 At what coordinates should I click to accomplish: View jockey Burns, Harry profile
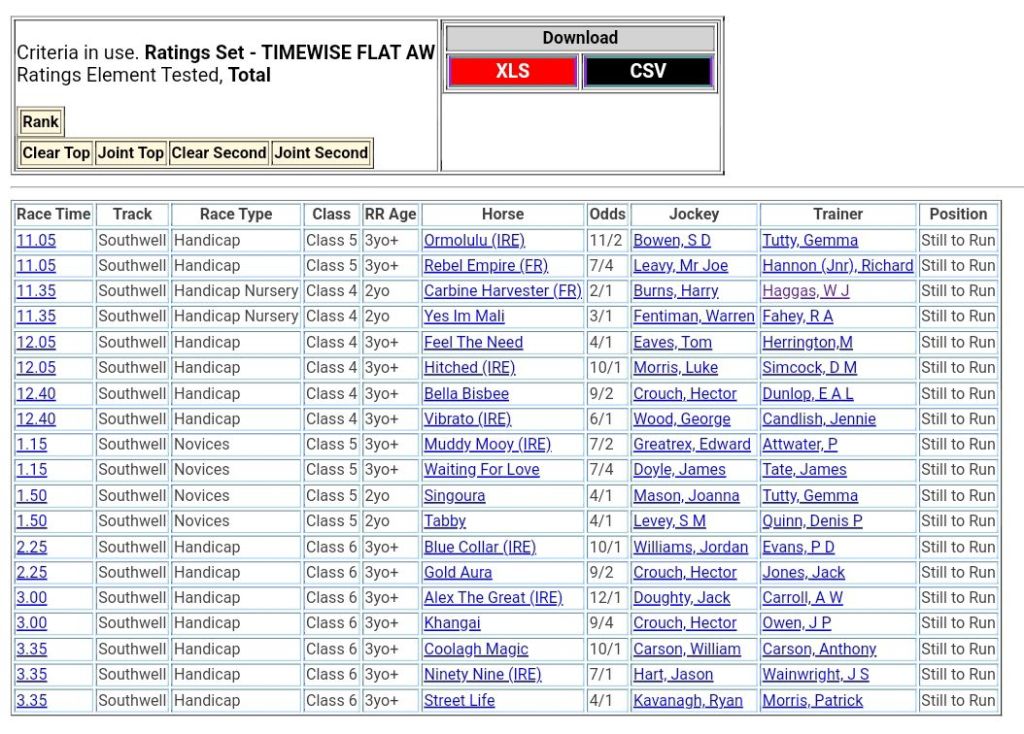coord(676,291)
